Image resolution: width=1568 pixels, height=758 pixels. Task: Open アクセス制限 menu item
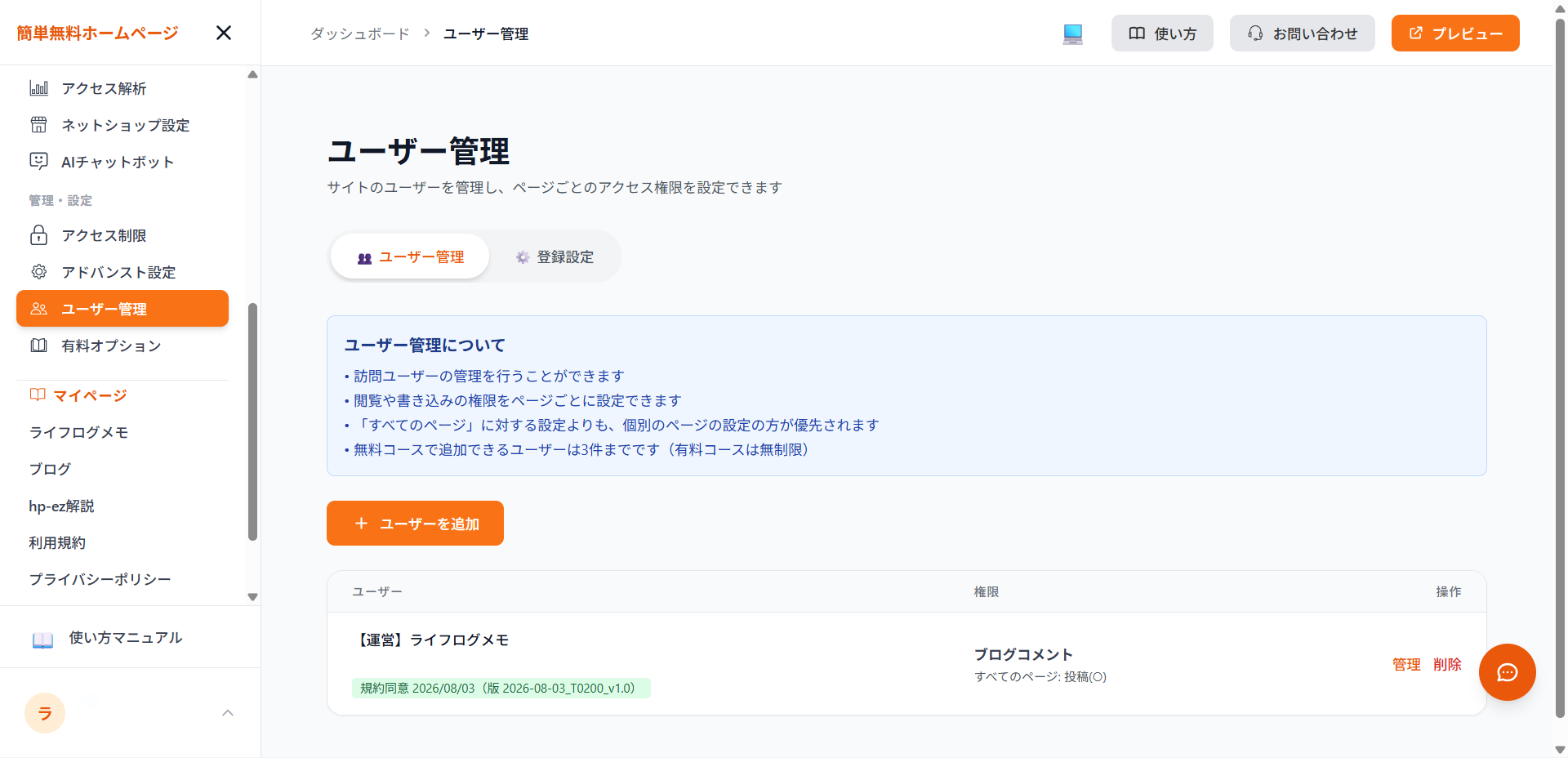(122, 235)
